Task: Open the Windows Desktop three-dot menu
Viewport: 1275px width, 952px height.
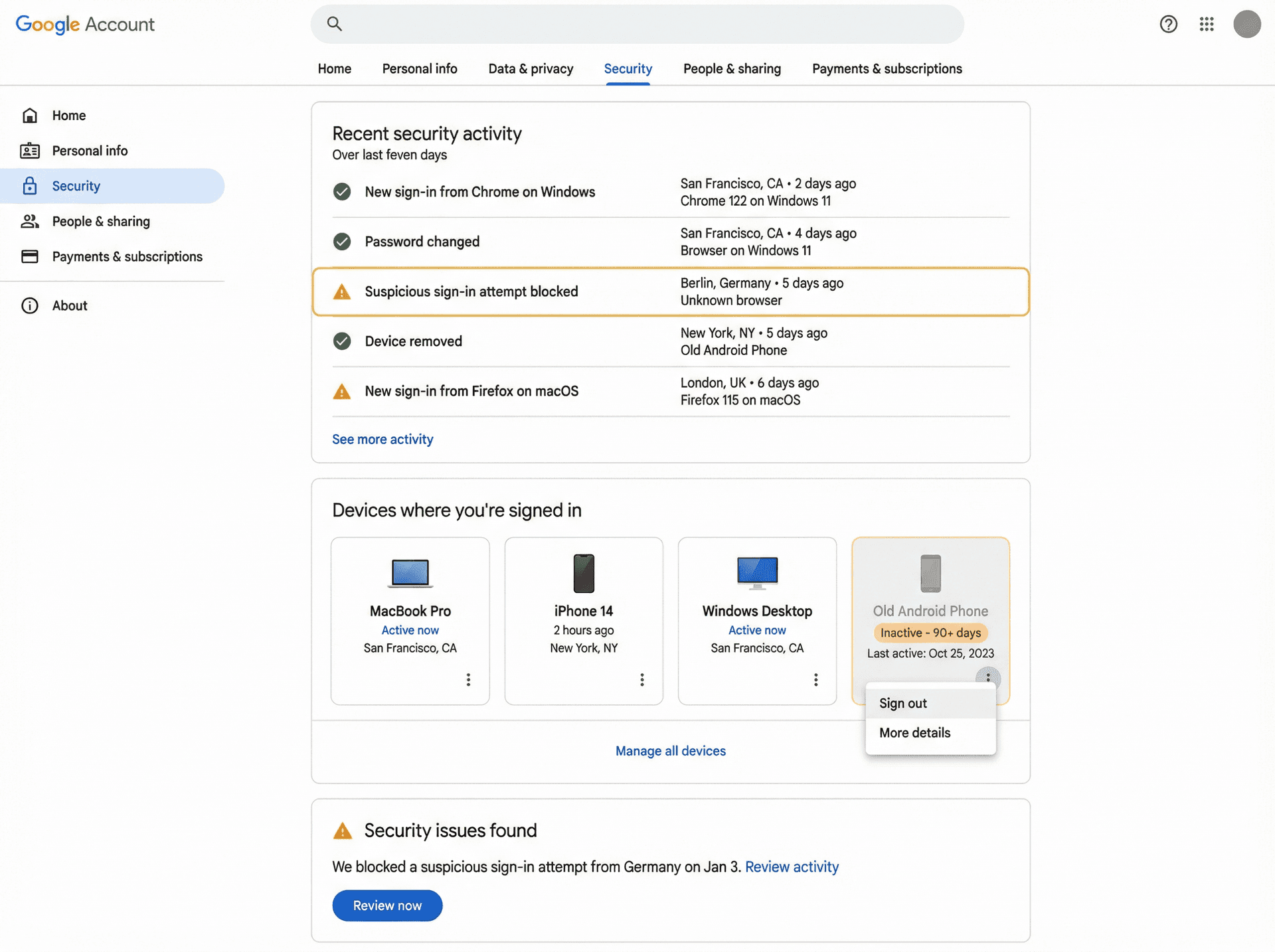Action: point(815,680)
